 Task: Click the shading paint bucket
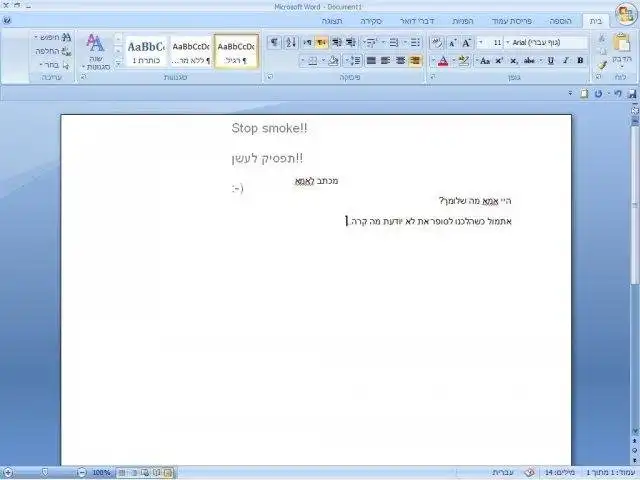333,61
